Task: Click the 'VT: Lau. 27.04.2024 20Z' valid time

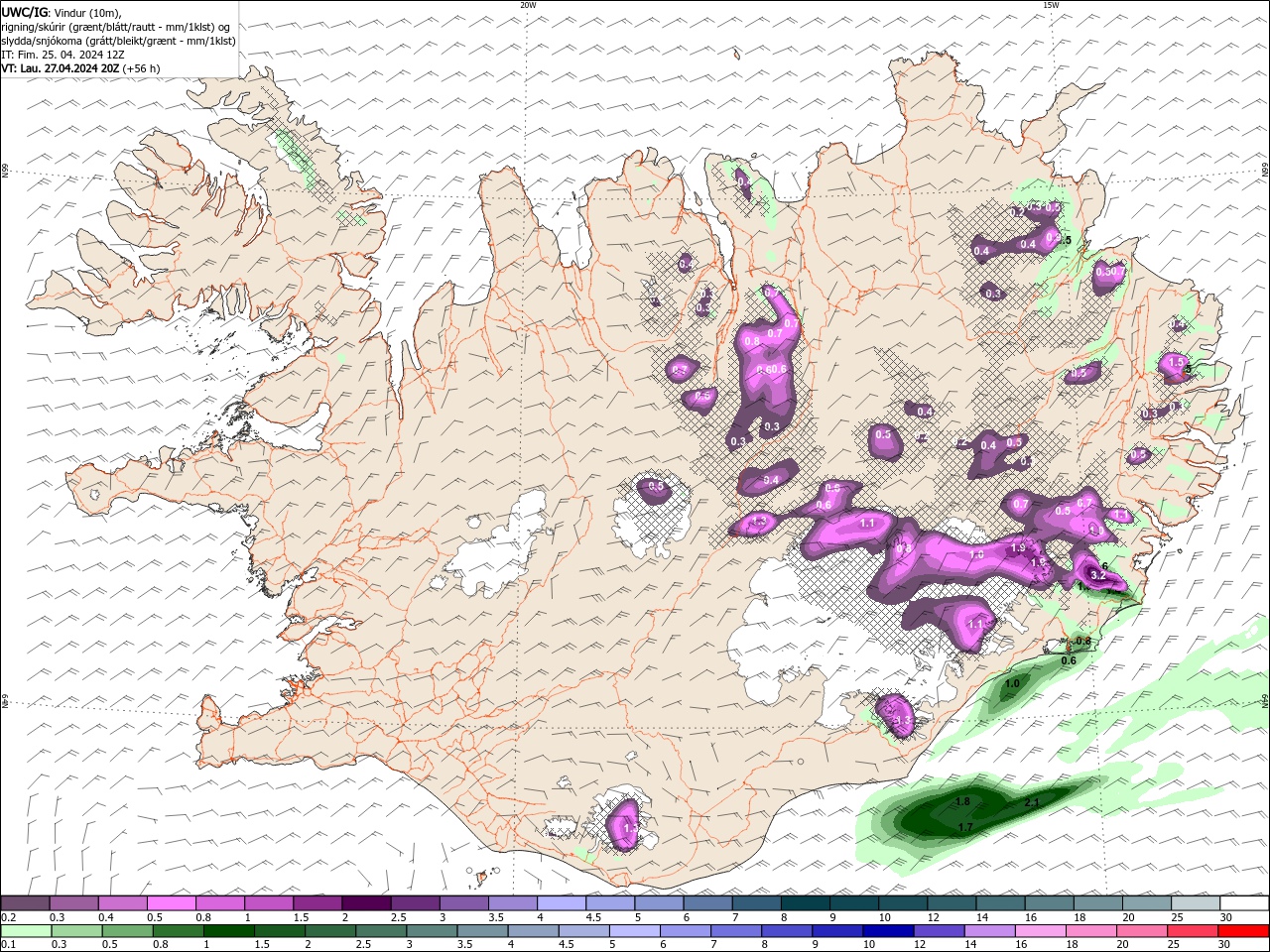Action: pyautogui.click(x=61, y=68)
